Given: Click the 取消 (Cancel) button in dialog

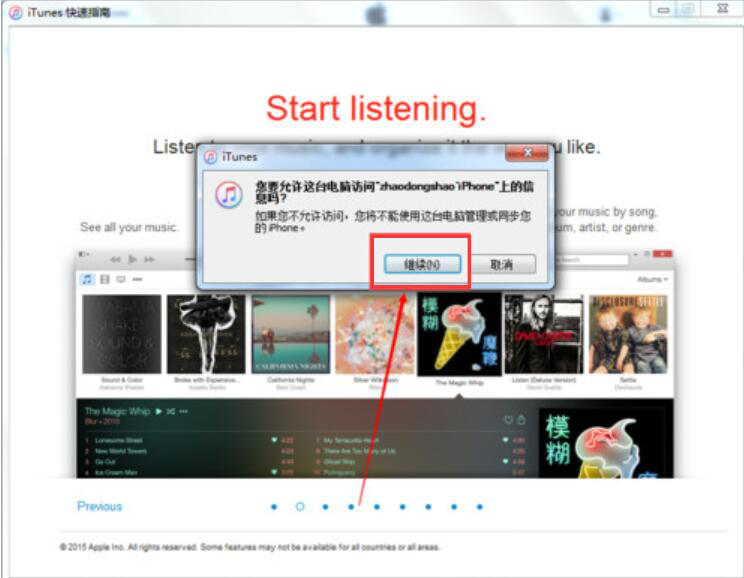Looking at the screenshot, I should pyautogui.click(x=501, y=264).
